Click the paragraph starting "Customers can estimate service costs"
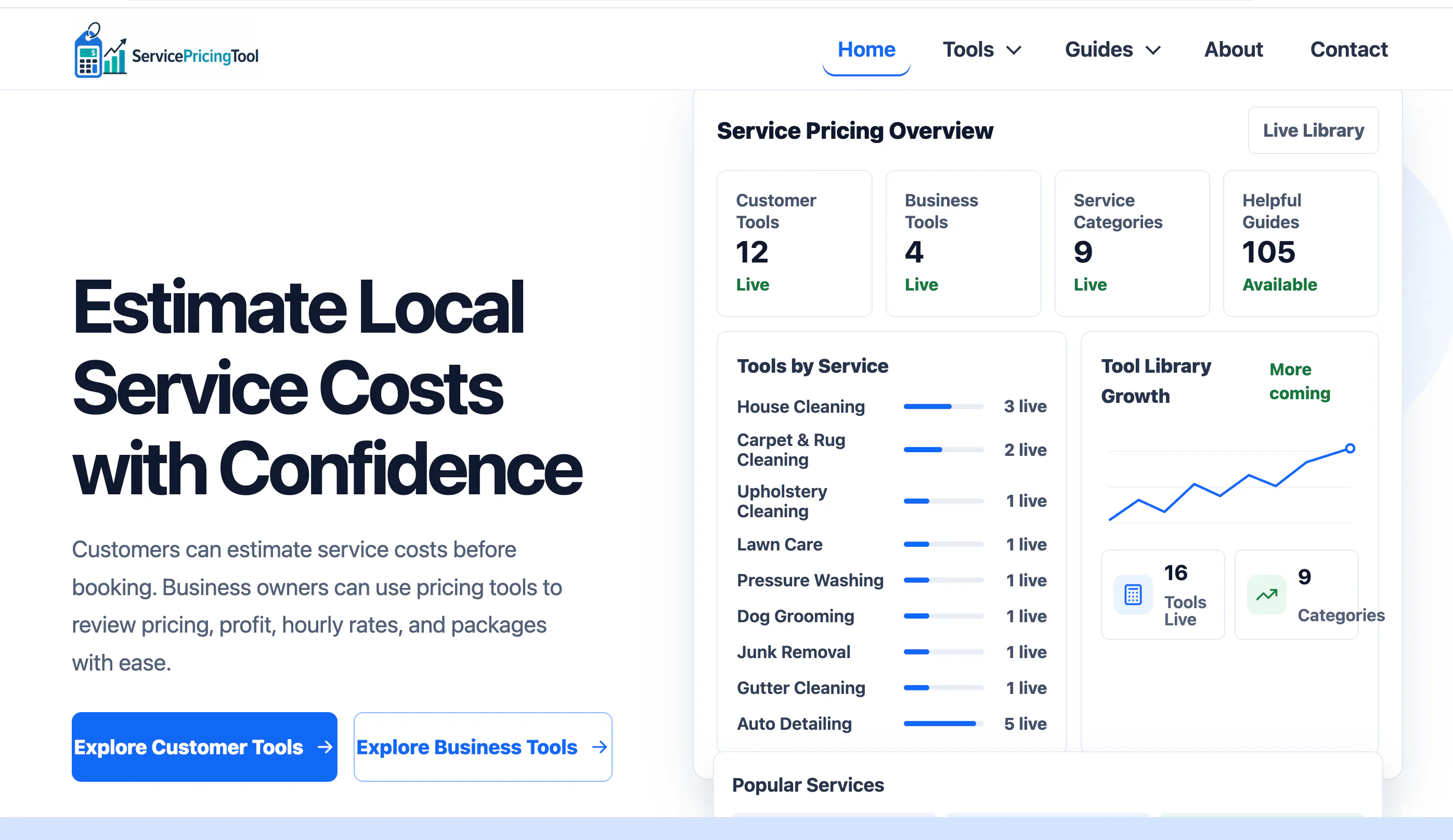 click(317, 606)
